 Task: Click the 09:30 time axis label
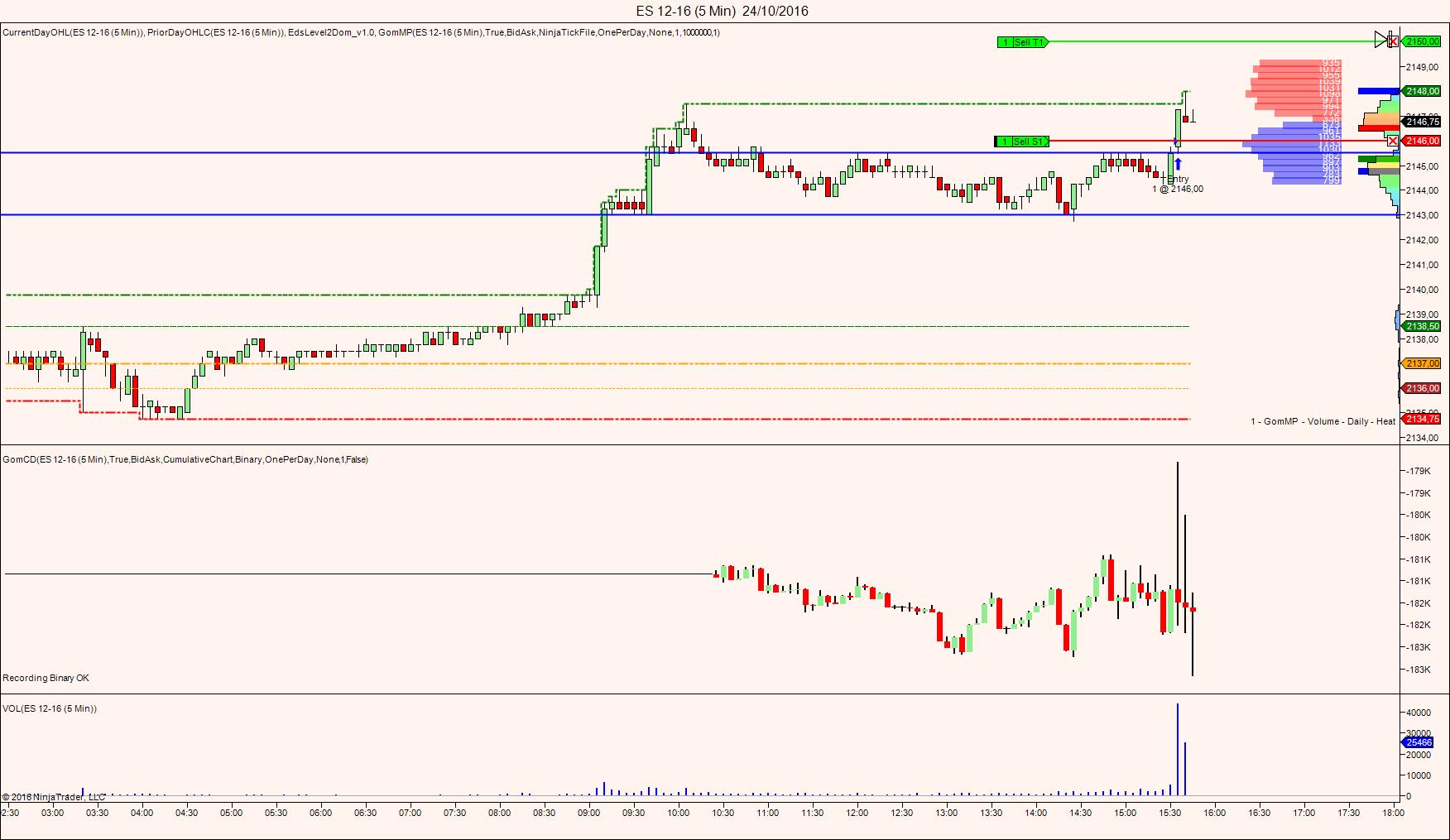[634, 813]
